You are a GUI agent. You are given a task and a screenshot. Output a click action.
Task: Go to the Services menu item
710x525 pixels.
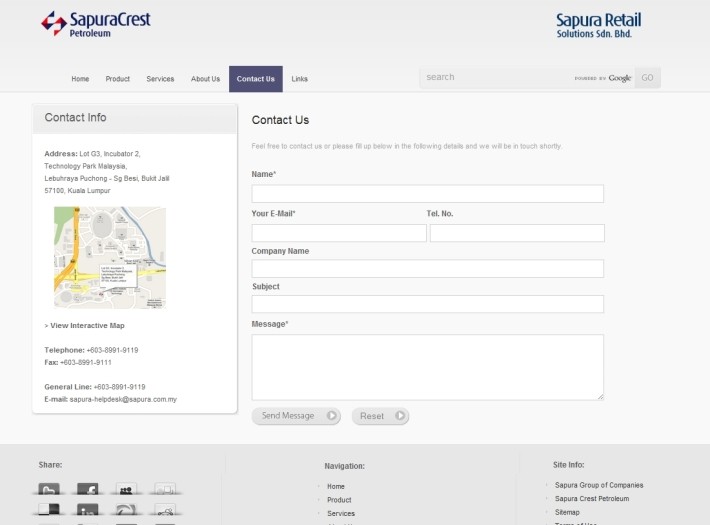pos(160,79)
